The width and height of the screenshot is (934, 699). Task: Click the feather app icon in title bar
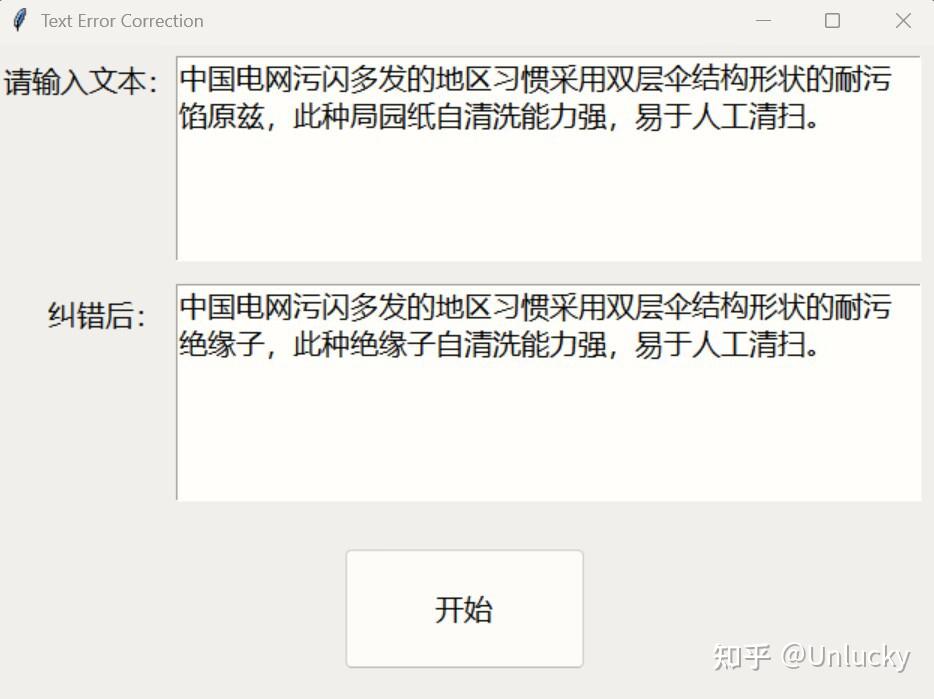[x=19, y=21]
